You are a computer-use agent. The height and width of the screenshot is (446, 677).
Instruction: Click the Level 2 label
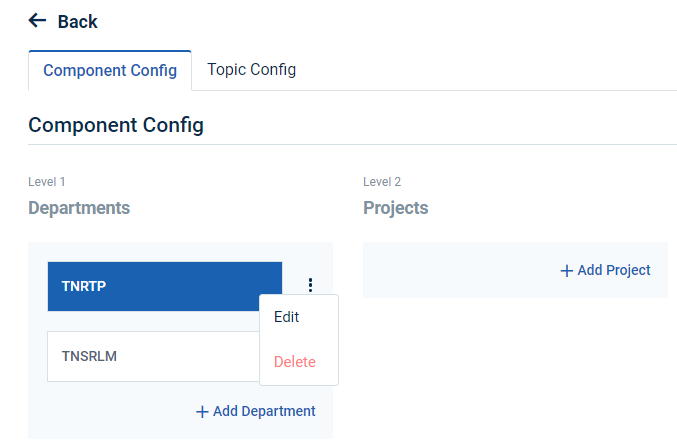coord(382,182)
